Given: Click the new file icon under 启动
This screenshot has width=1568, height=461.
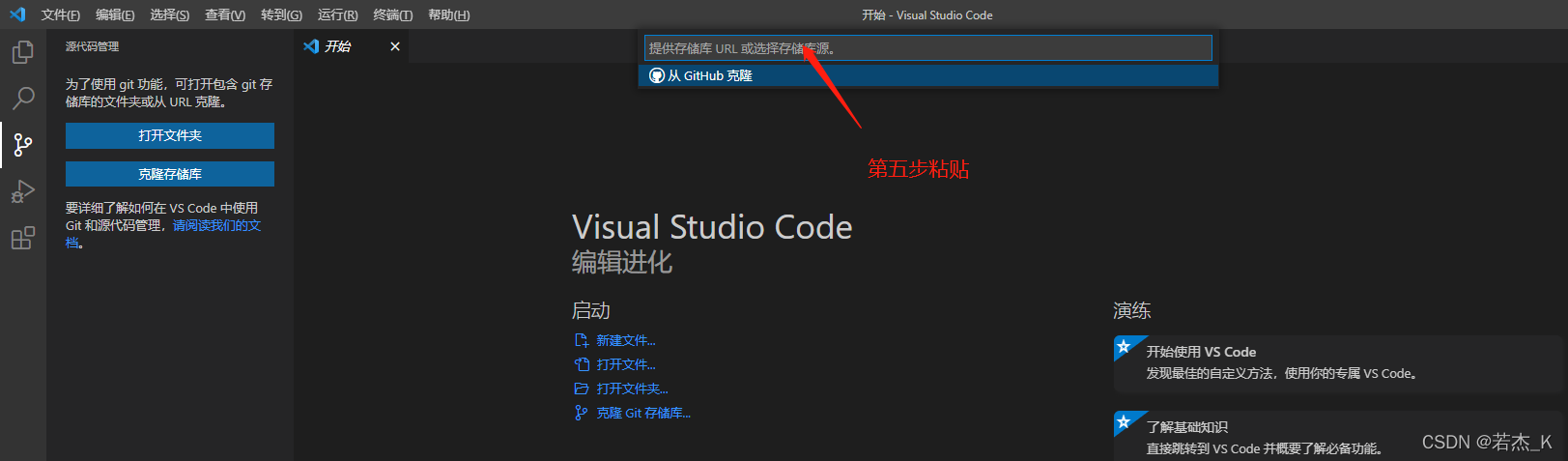Looking at the screenshot, I should point(581,340).
